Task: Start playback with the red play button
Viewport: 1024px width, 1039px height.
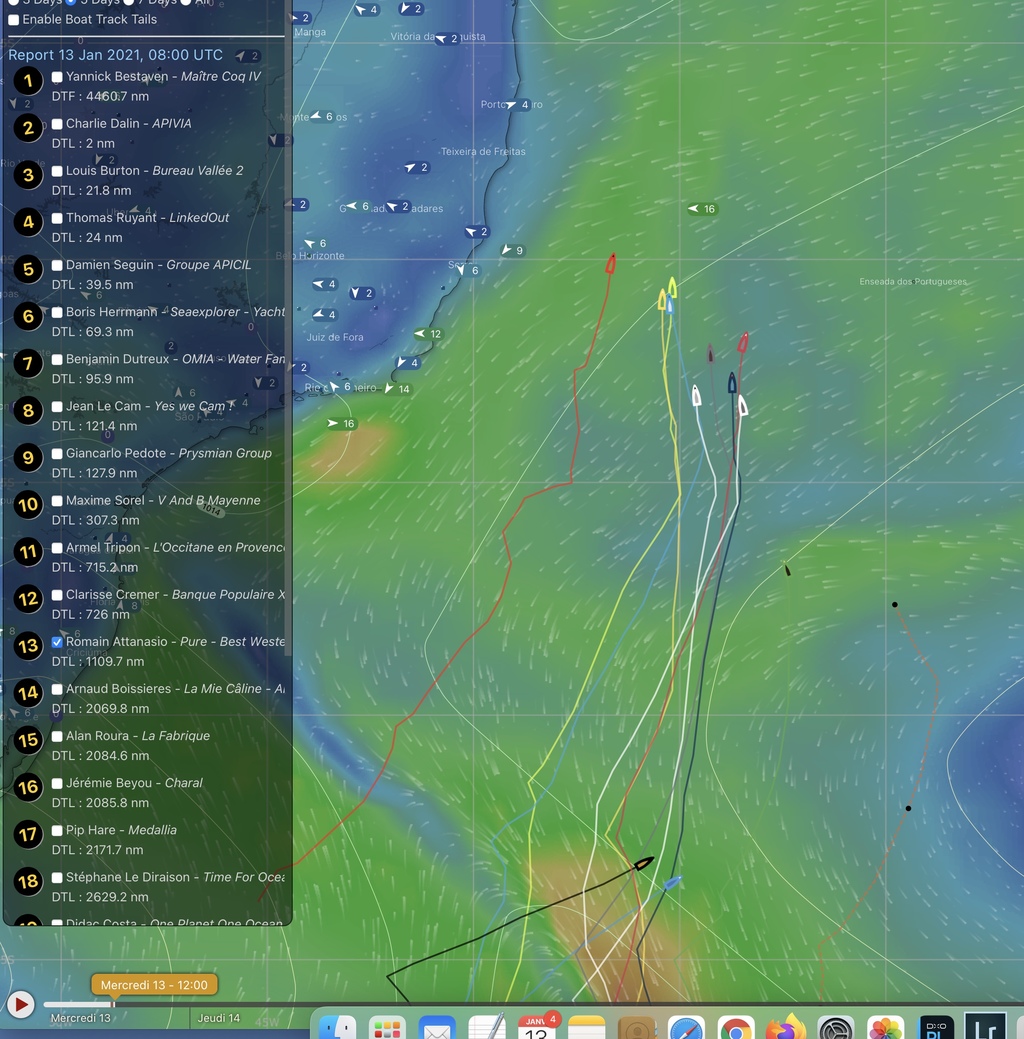Action: [21, 1005]
